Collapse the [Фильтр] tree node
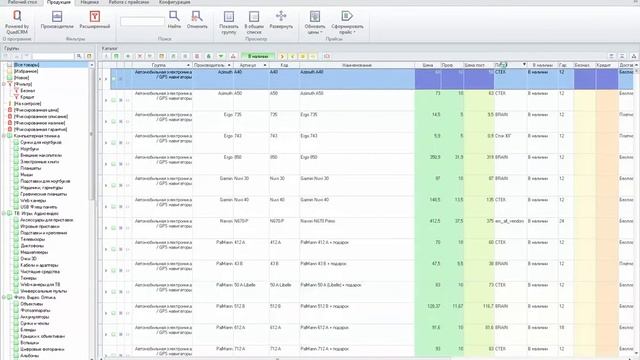The height and width of the screenshot is (360, 640). pos(4,84)
